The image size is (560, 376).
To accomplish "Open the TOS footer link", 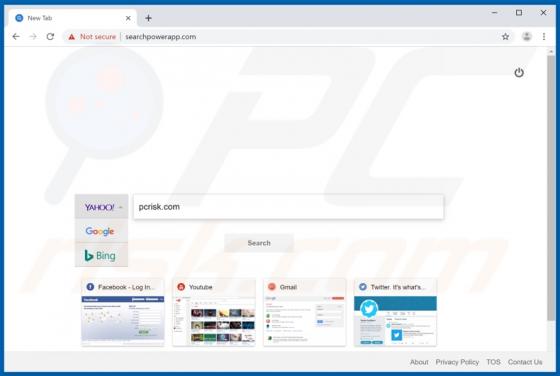I will (x=493, y=362).
